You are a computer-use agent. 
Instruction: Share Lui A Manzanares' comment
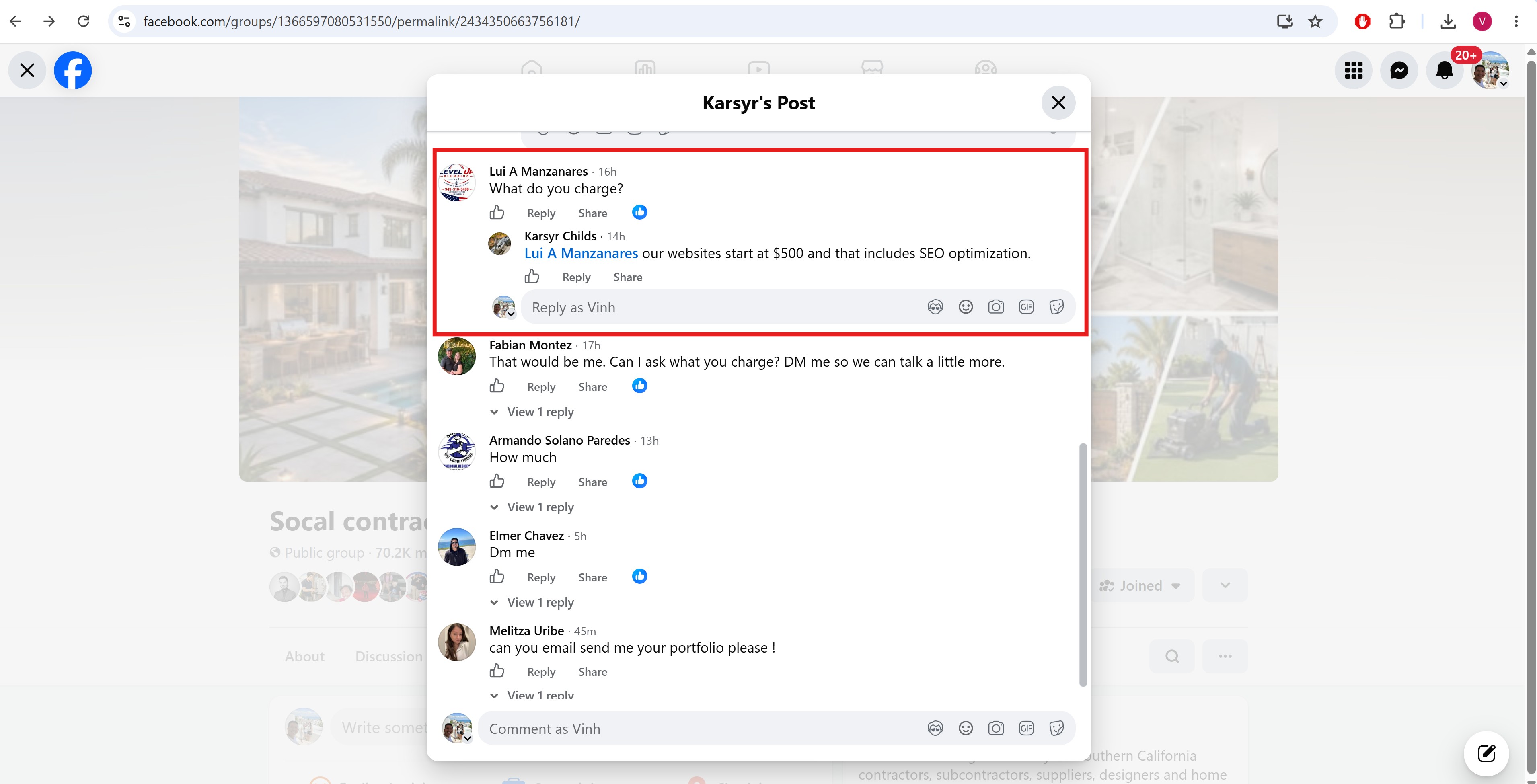tap(592, 213)
